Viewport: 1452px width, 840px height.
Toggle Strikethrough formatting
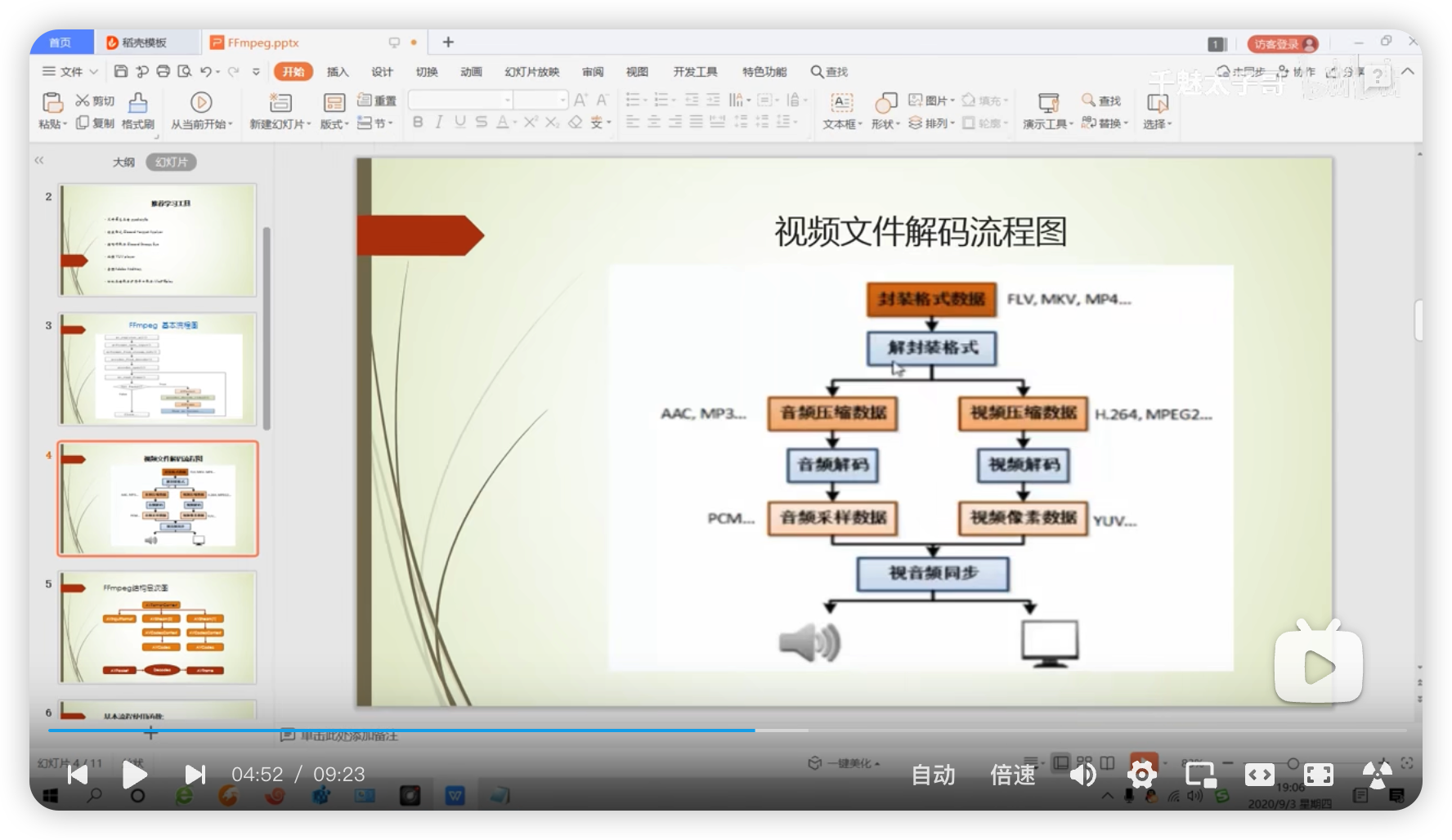(x=482, y=122)
